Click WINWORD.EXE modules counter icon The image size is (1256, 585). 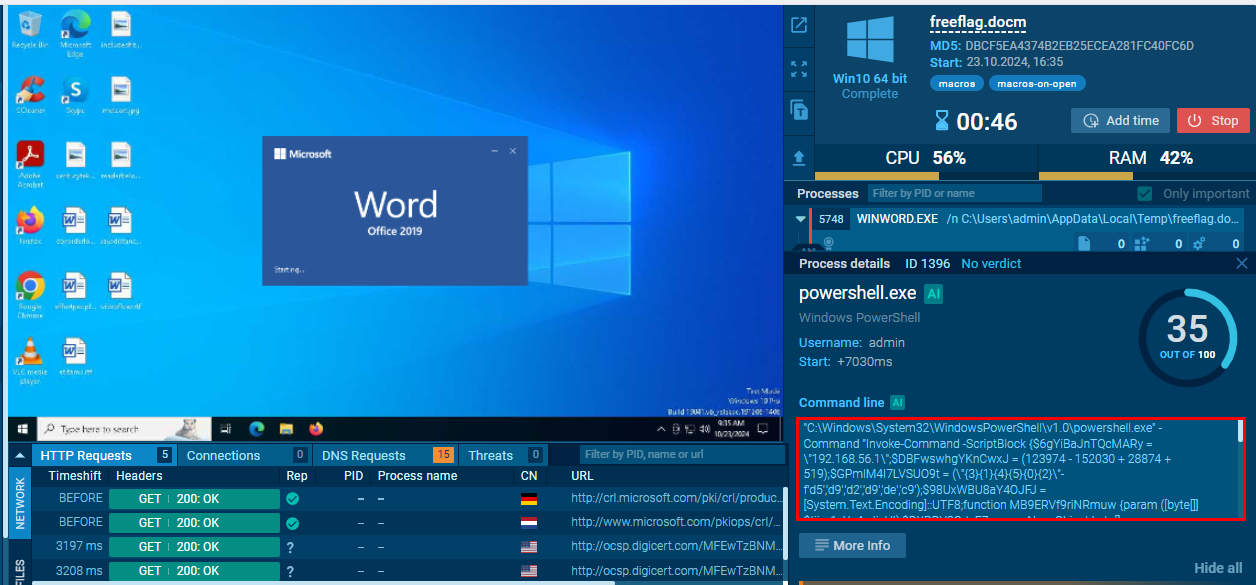(1141, 243)
